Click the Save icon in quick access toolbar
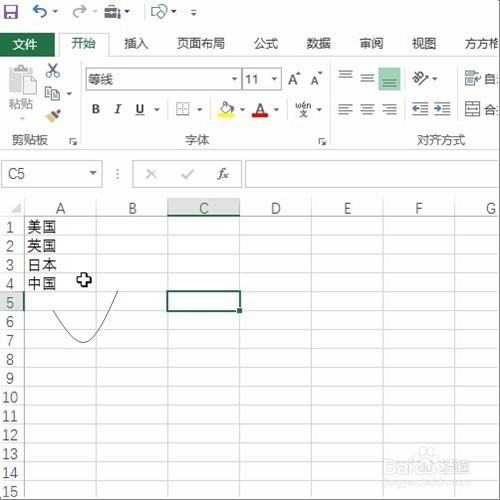 pyautogui.click(x=11, y=12)
